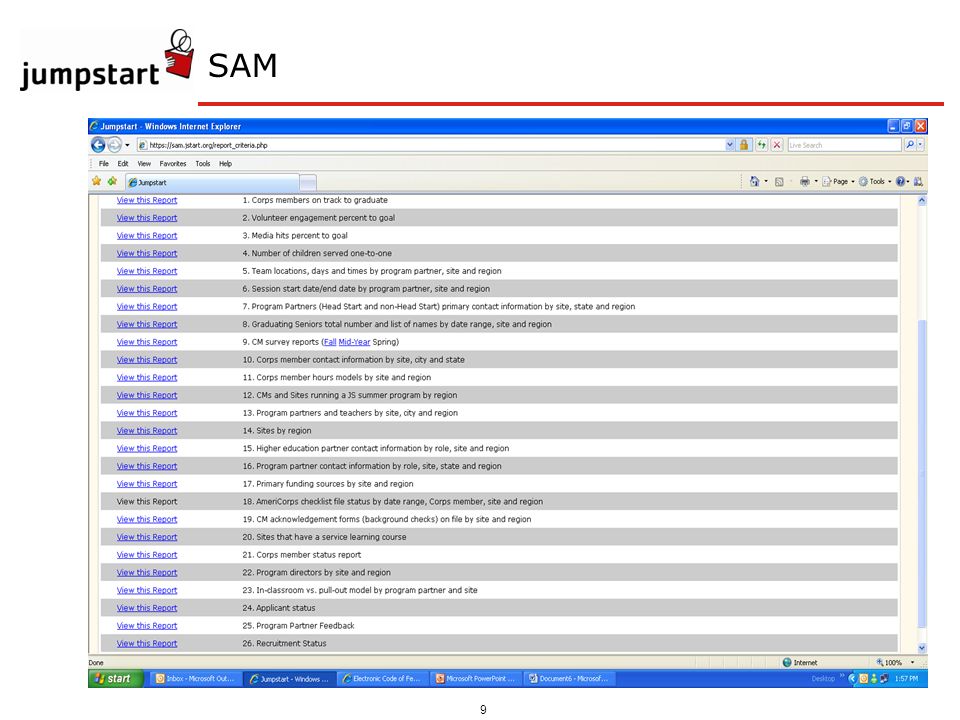This screenshot has width=960, height=720.
Task: Switch to Document6 - Microsoft Word taskbar item
Action: pyautogui.click(x=569, y=679)
